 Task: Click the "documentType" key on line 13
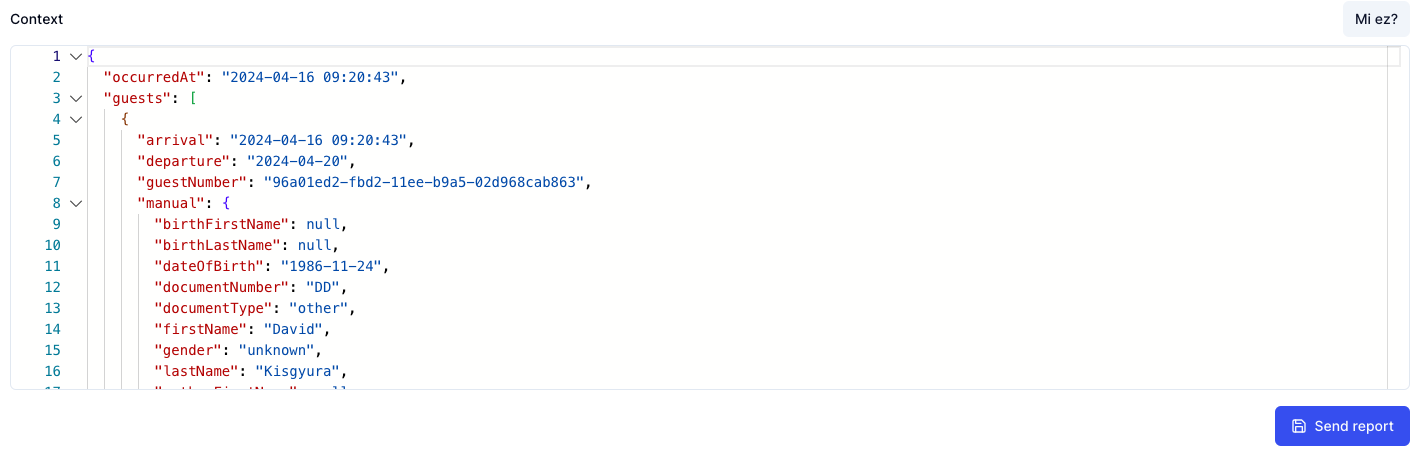212,308
